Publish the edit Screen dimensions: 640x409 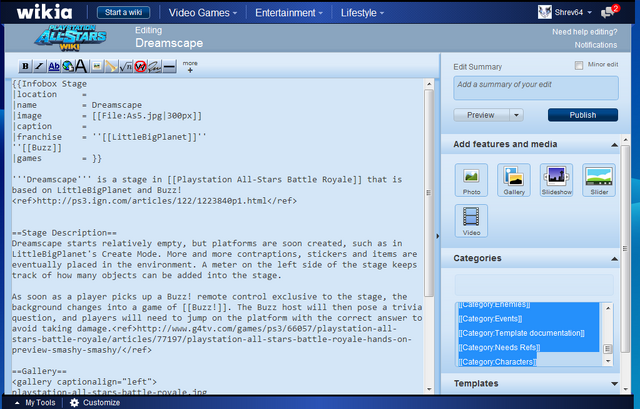(582, 115)
